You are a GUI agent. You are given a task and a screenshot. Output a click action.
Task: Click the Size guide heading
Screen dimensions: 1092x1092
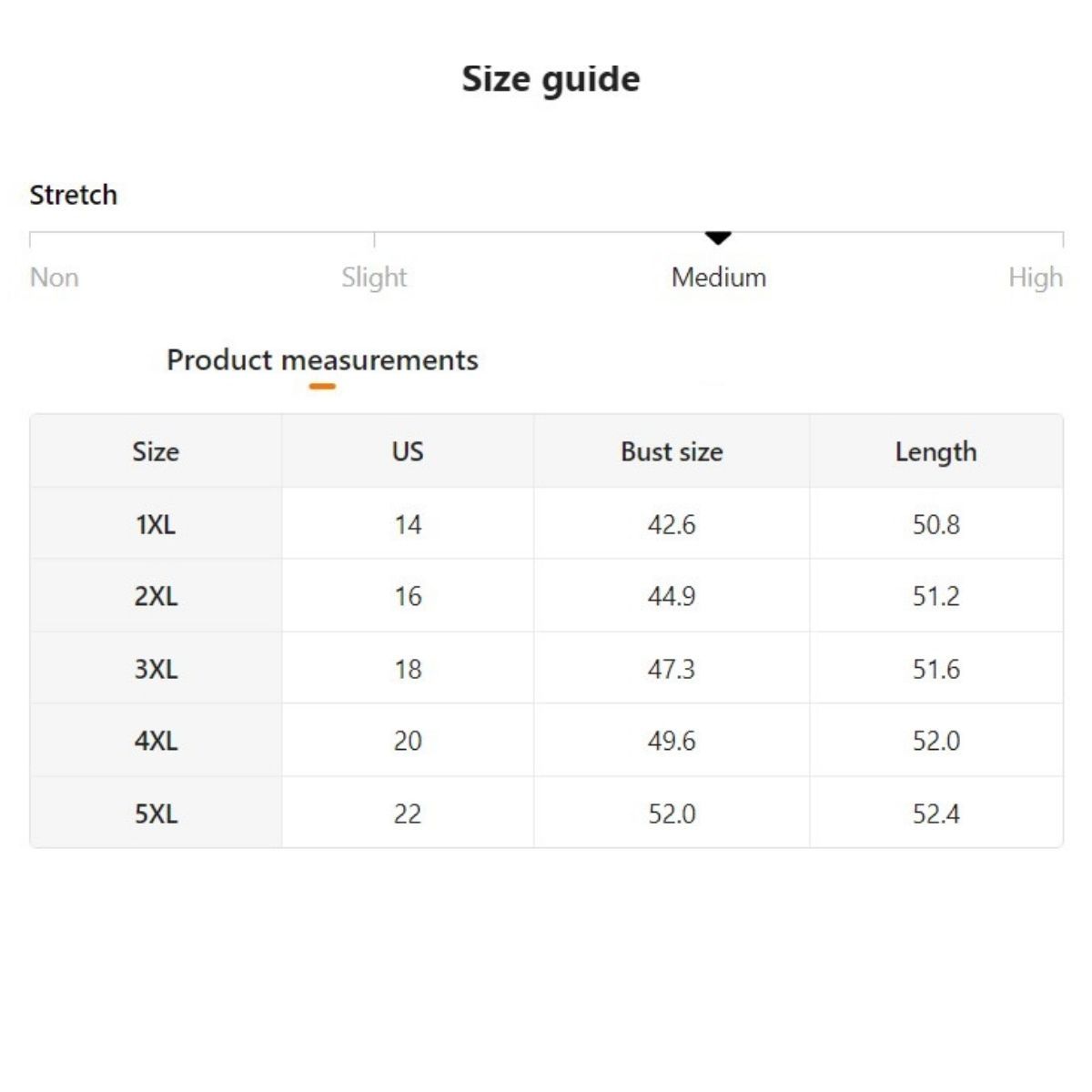[551, 79]
